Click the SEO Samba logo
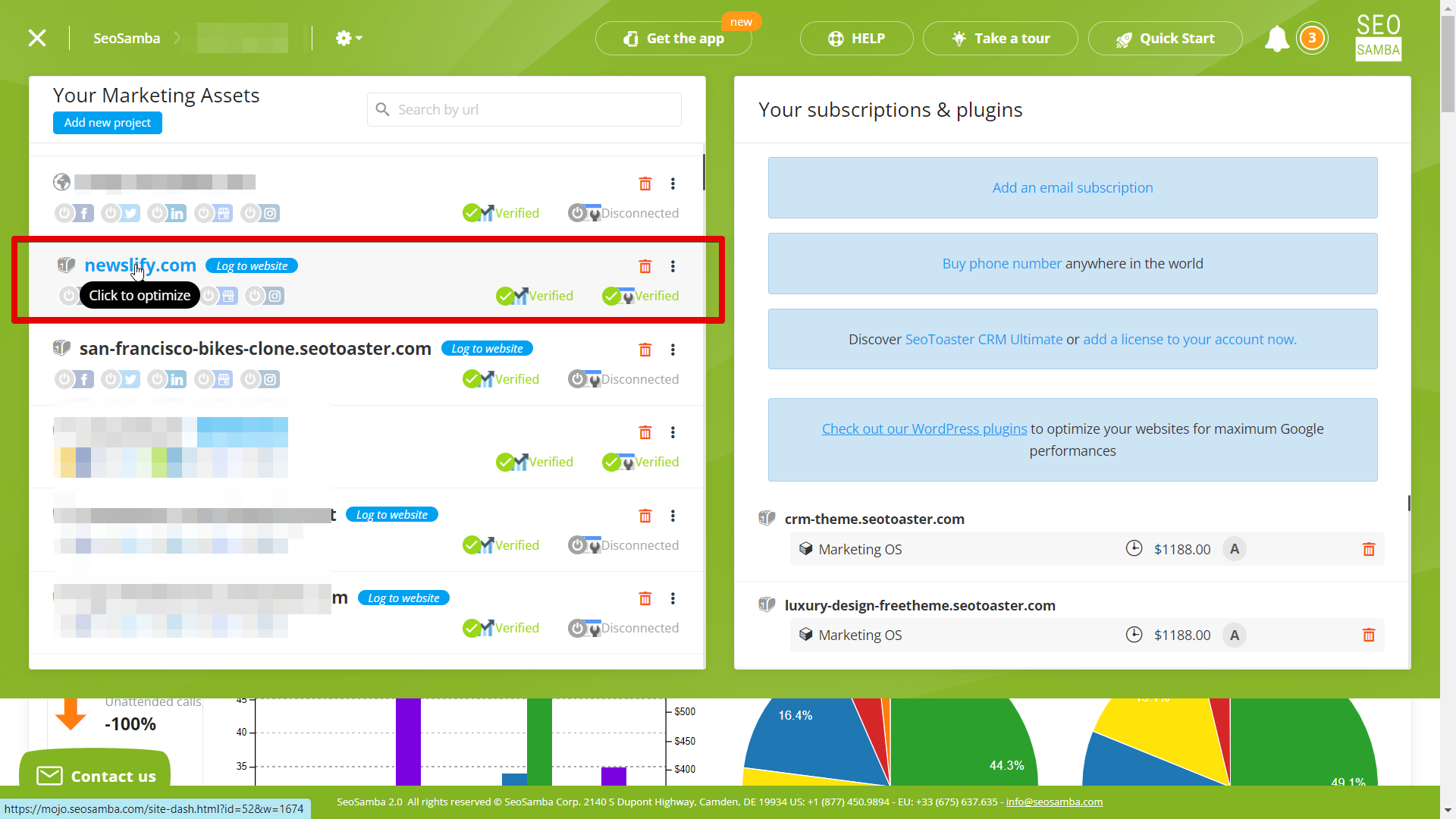Viewport: 1456px width, 819px height. coord(1378,37)
